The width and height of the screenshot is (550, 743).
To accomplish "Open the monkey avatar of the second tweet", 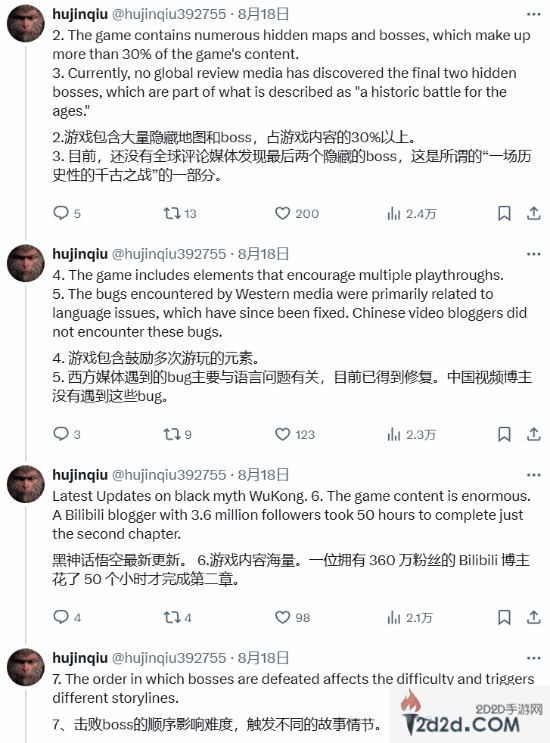I will 26,263.
